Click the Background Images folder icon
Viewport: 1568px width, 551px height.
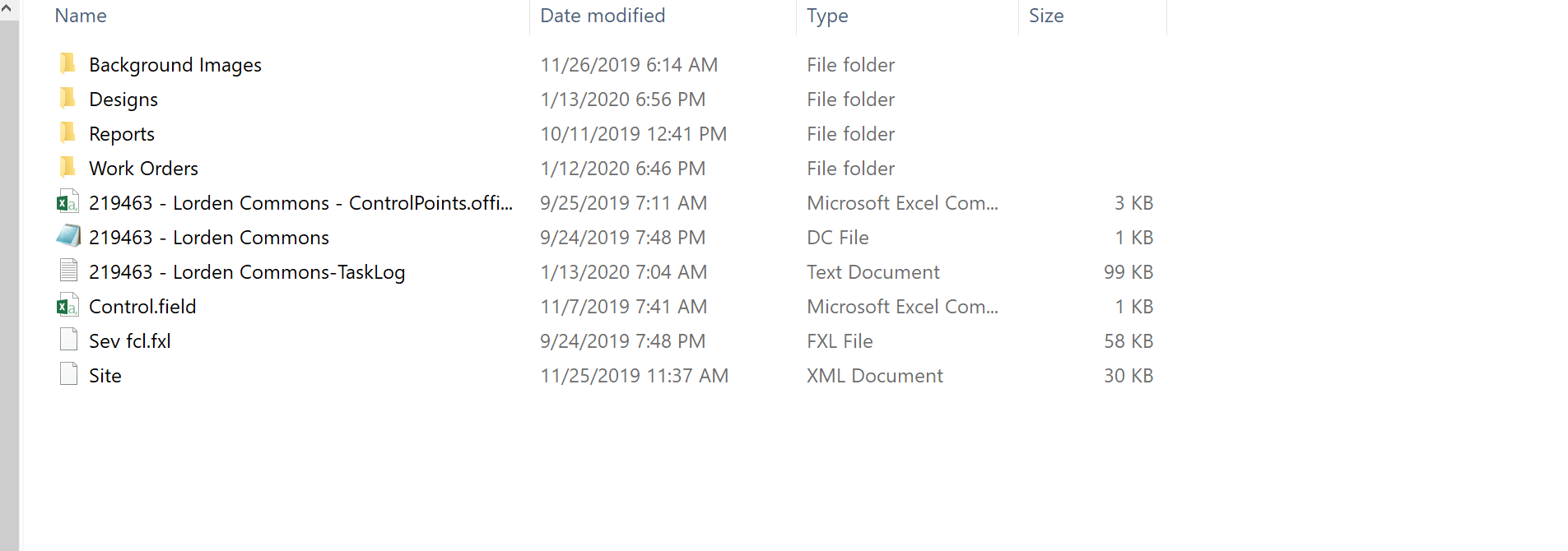tap(67, 64)
